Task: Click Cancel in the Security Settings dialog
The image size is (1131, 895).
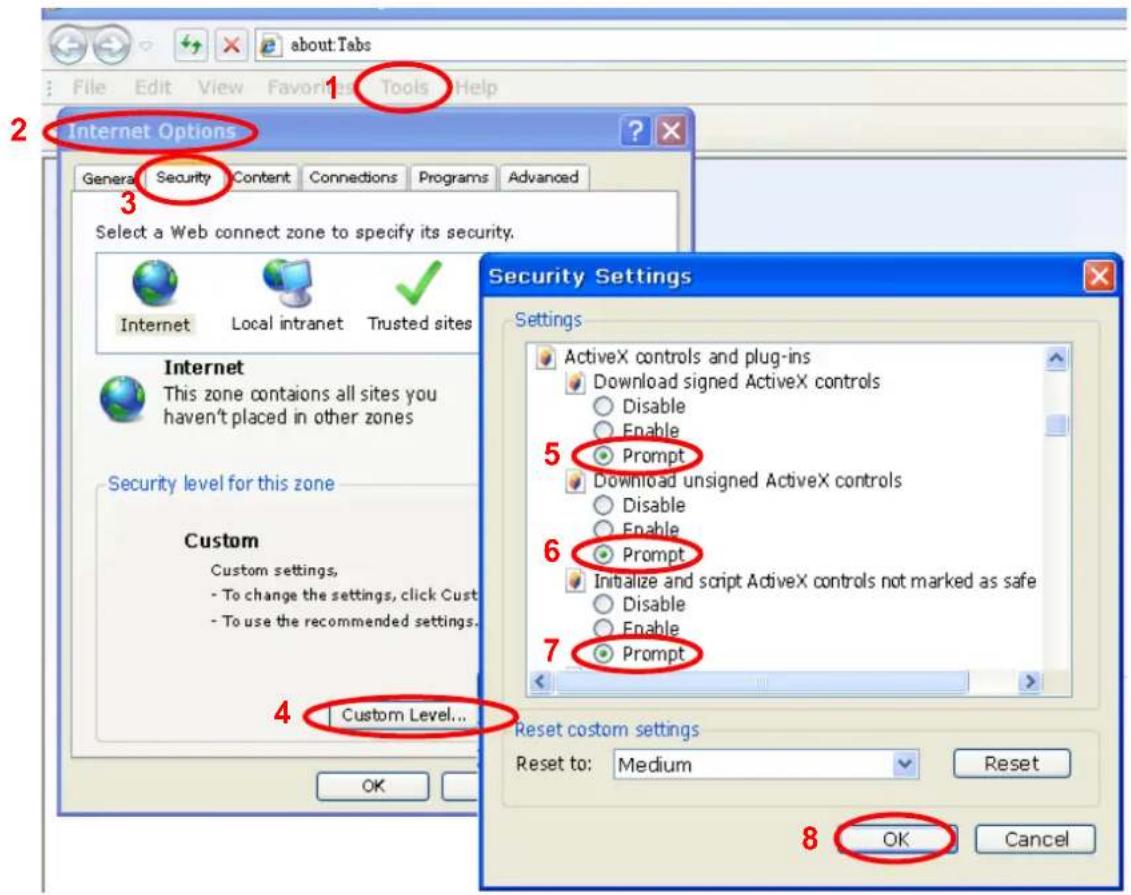Action: click(1036, 839)
